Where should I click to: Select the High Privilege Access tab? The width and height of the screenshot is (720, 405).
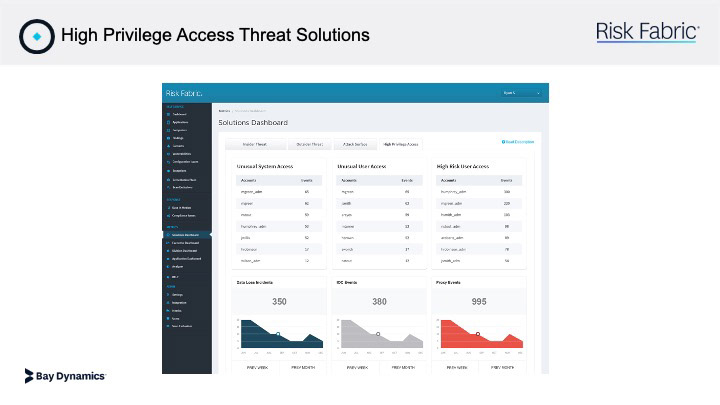click(x=400, y=144)
